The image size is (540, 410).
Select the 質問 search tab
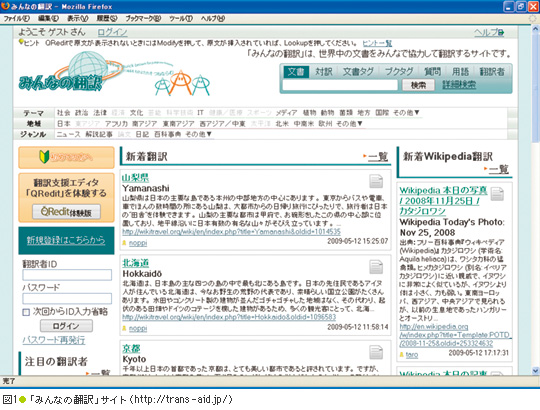coord(432,72)
